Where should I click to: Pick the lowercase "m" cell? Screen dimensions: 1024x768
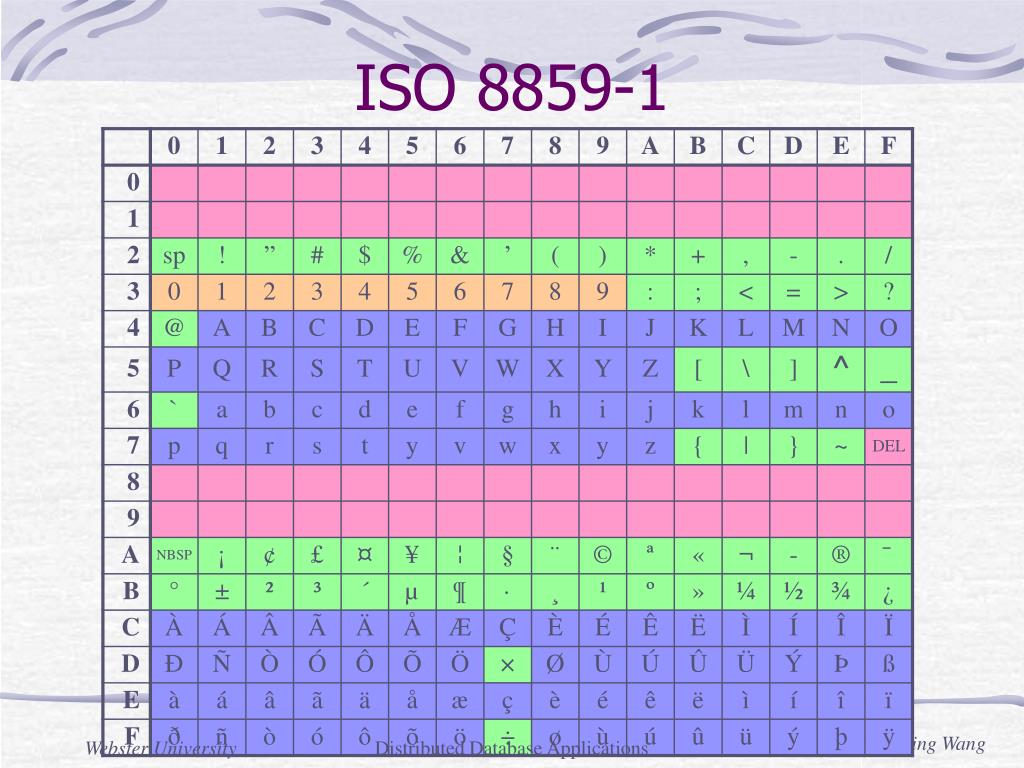tap(793, 411)
